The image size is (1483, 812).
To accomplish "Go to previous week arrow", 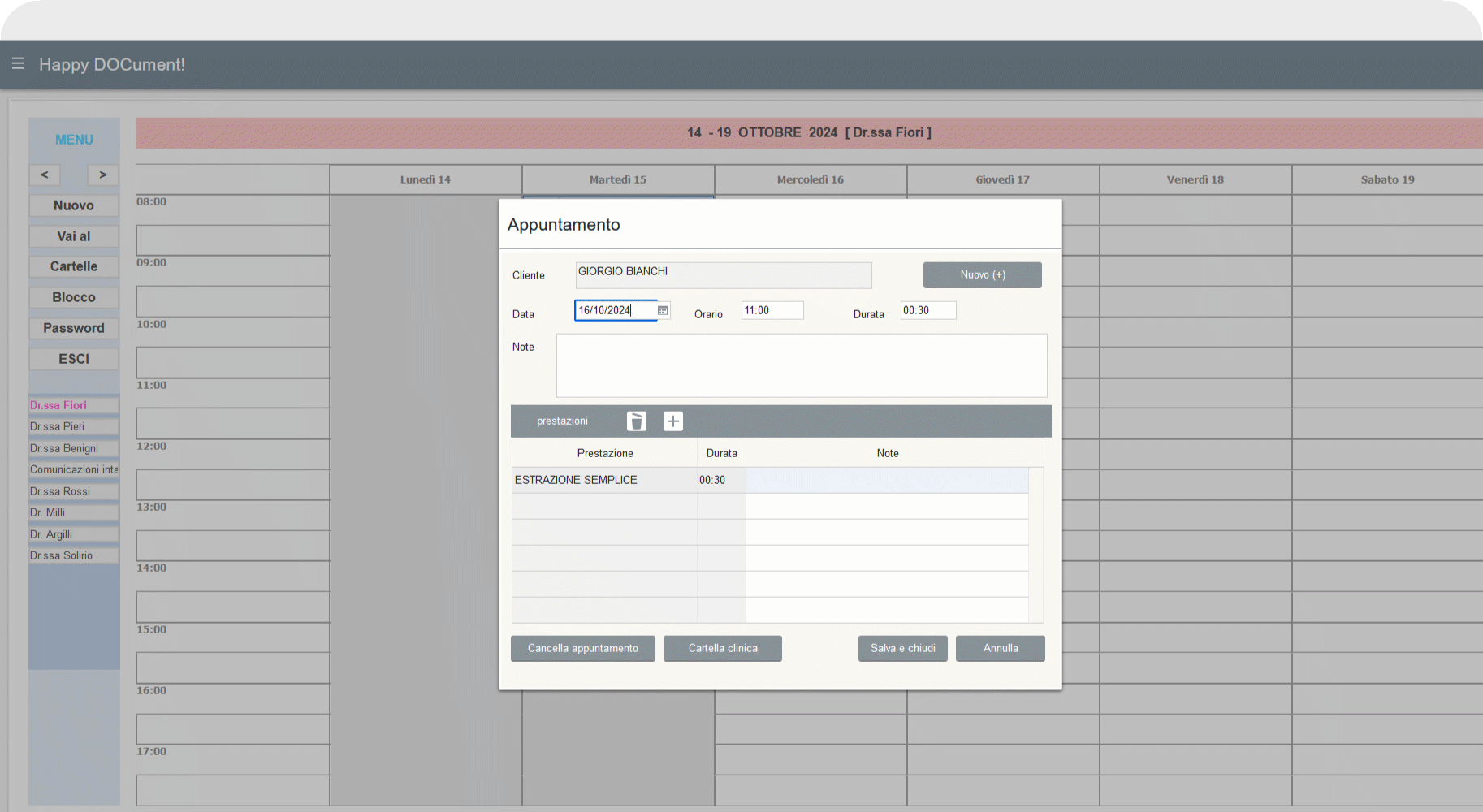I will pyautogui.click(x=45, y=175).
